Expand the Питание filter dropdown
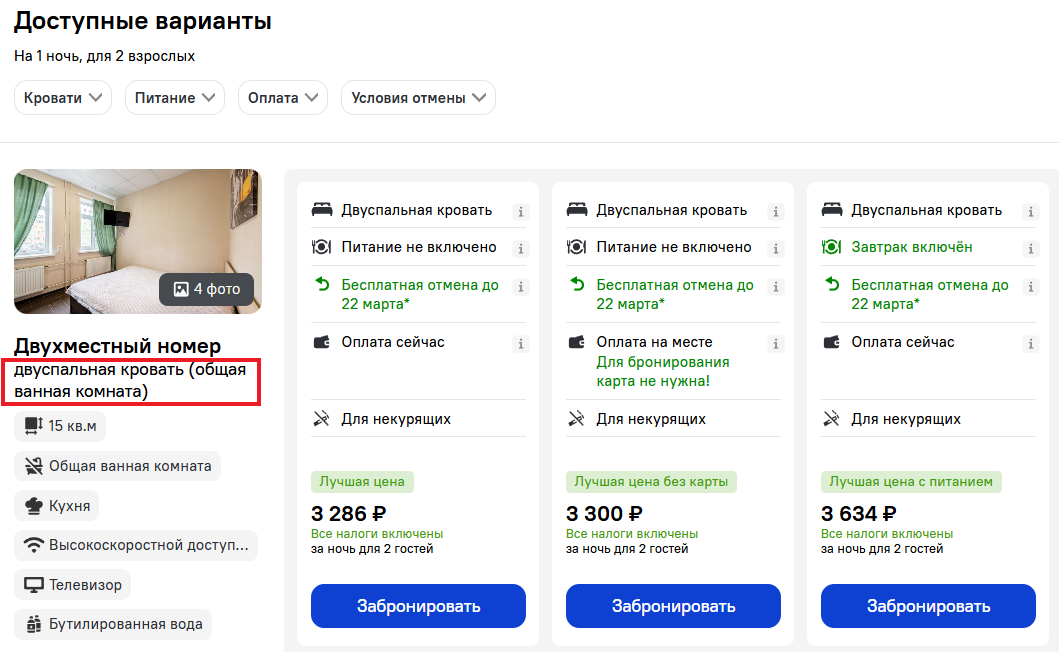 [x=174, y=98]
